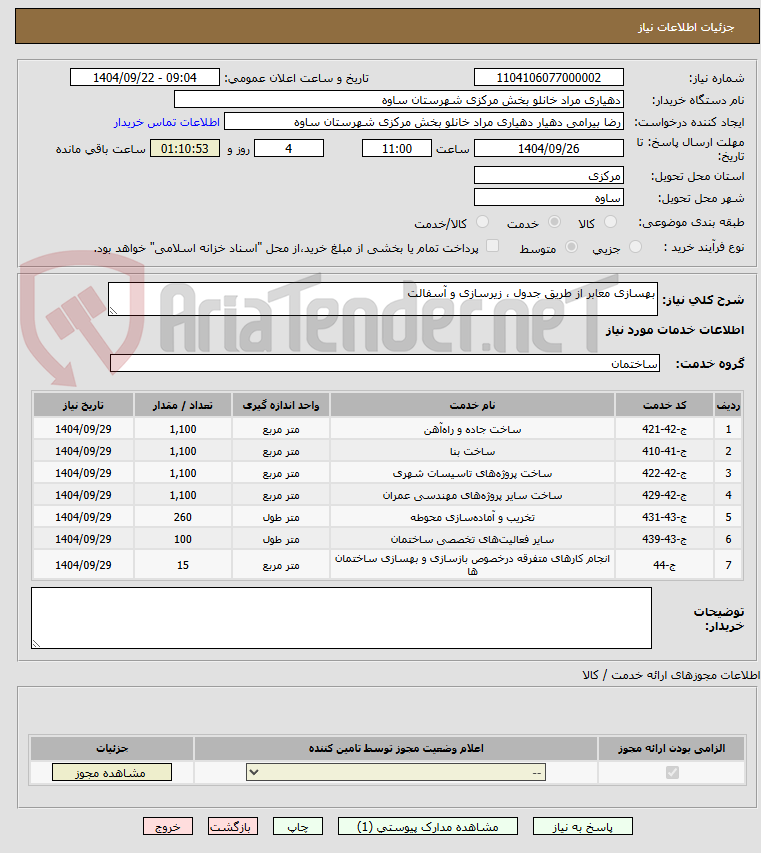Screen dimensions: 761x853
Task: Click the مشاهده مجوز button
Action: [x=112, y=772]
